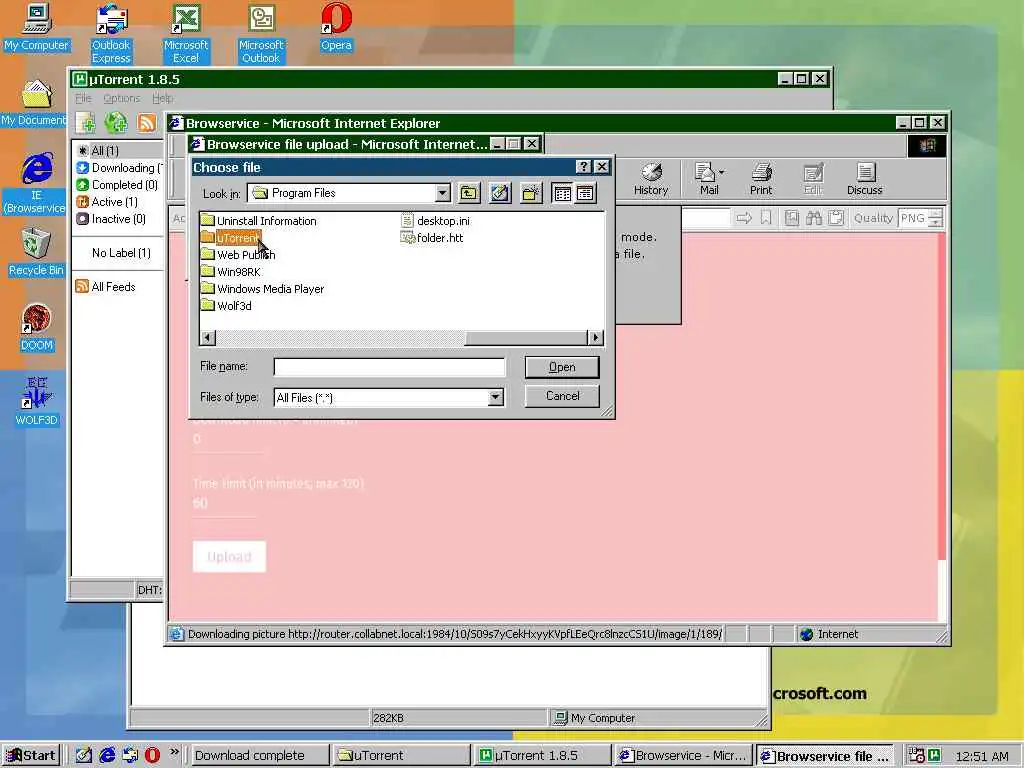1024x768 pixels.
Task: Switch to List view in Choose file dialog
Action: click(x=562, y=193)
